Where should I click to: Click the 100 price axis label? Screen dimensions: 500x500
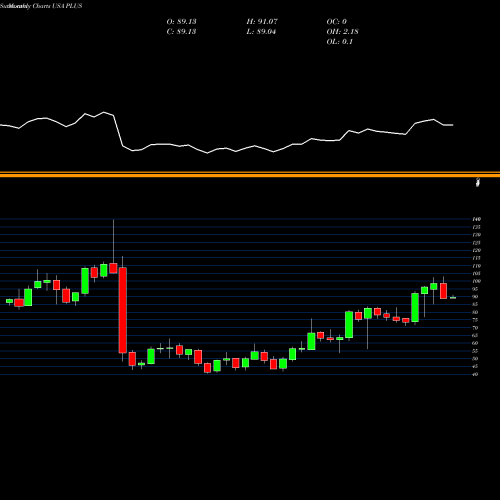[477, 281]
